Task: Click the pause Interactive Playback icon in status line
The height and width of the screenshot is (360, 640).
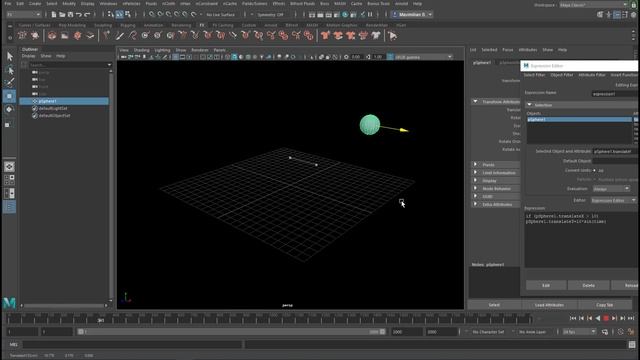Action: (x=370, y=15)
